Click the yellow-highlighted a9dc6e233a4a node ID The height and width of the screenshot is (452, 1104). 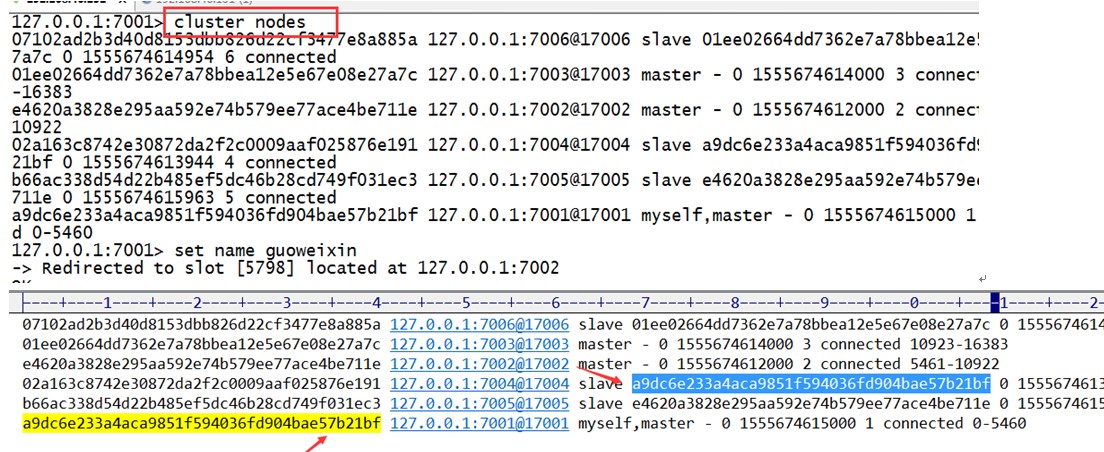(x=201, y=423)
